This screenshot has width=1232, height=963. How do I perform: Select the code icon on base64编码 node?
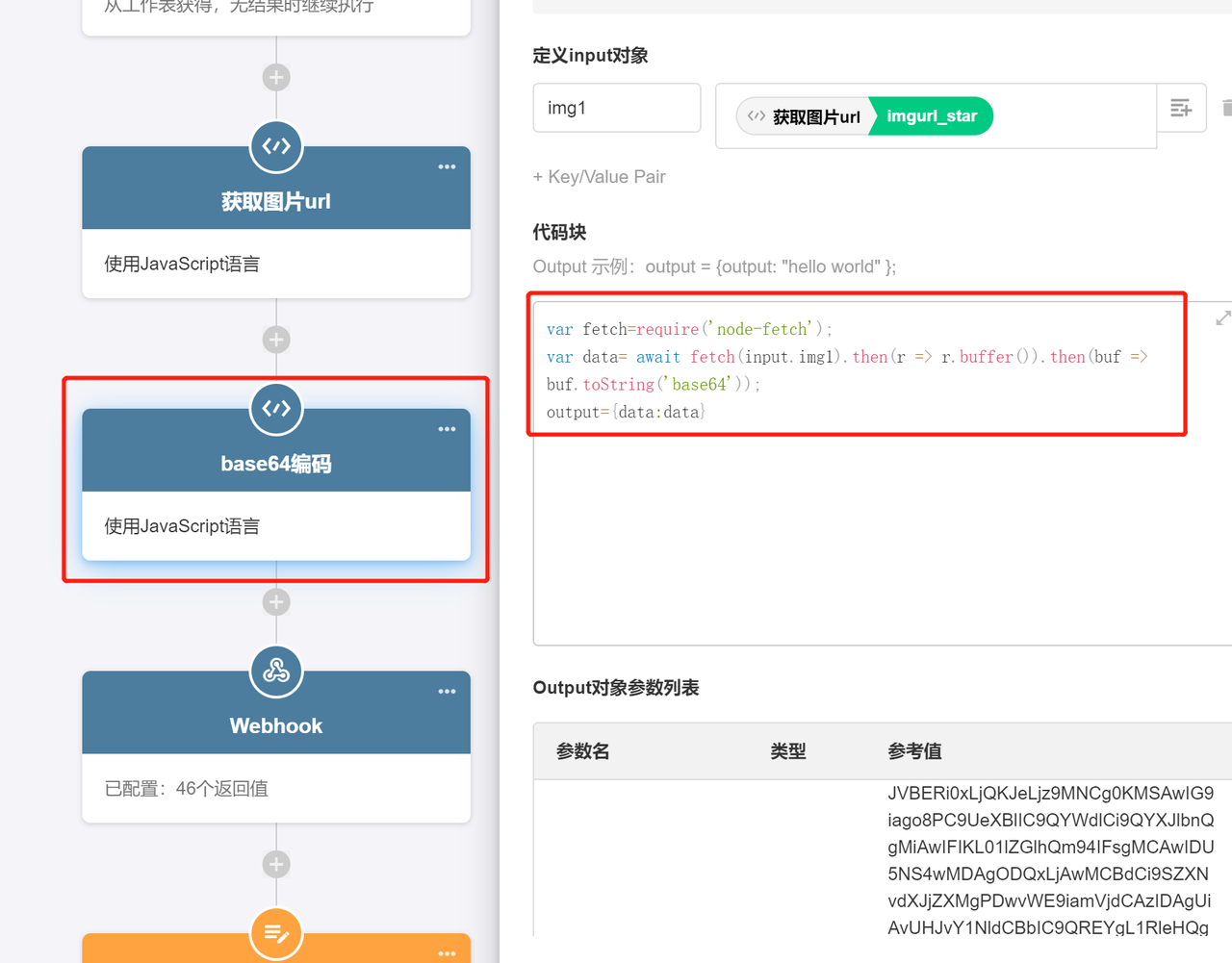(276, 409)
